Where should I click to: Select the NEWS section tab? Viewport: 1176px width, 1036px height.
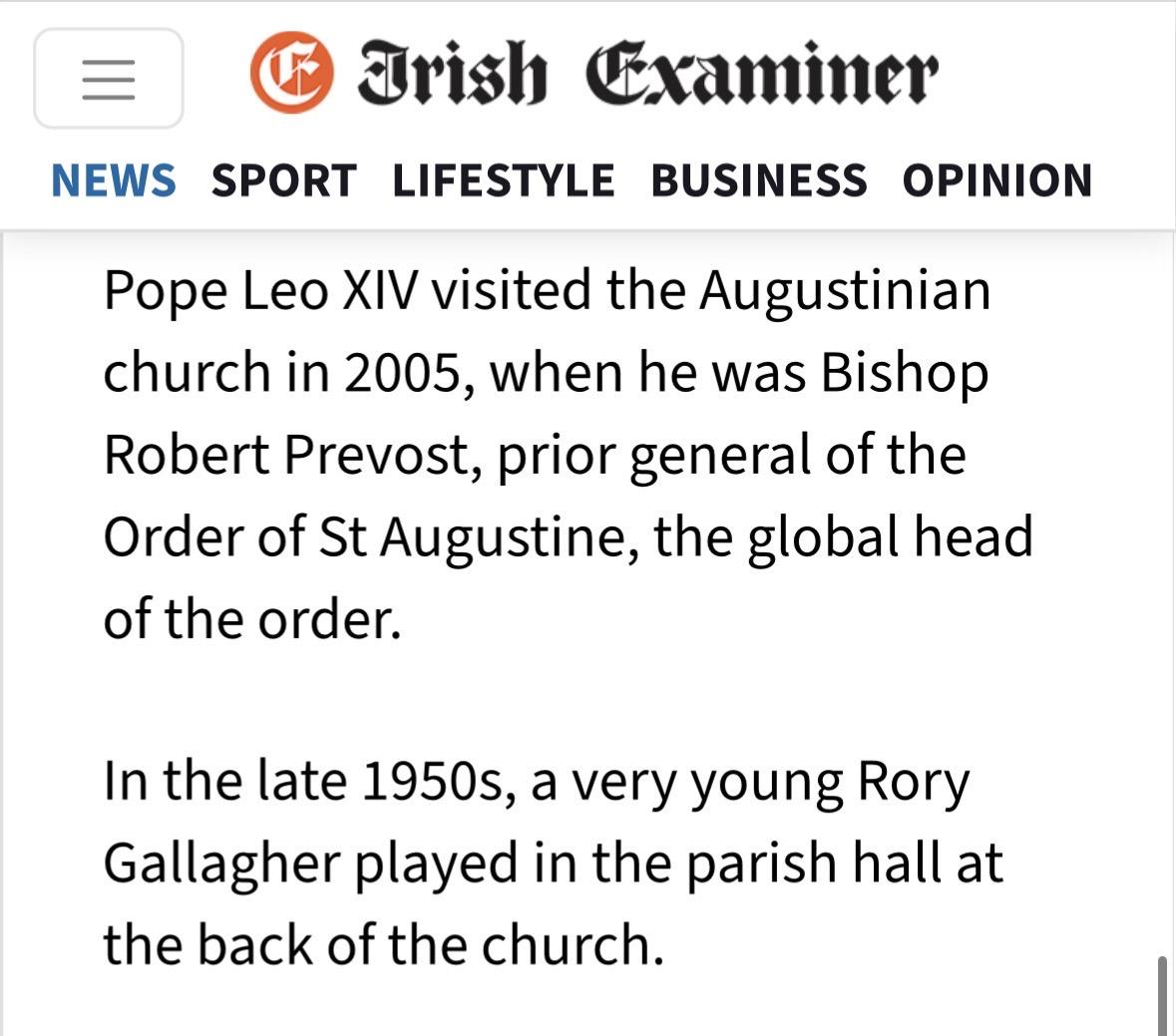click(x=114, y=181)
